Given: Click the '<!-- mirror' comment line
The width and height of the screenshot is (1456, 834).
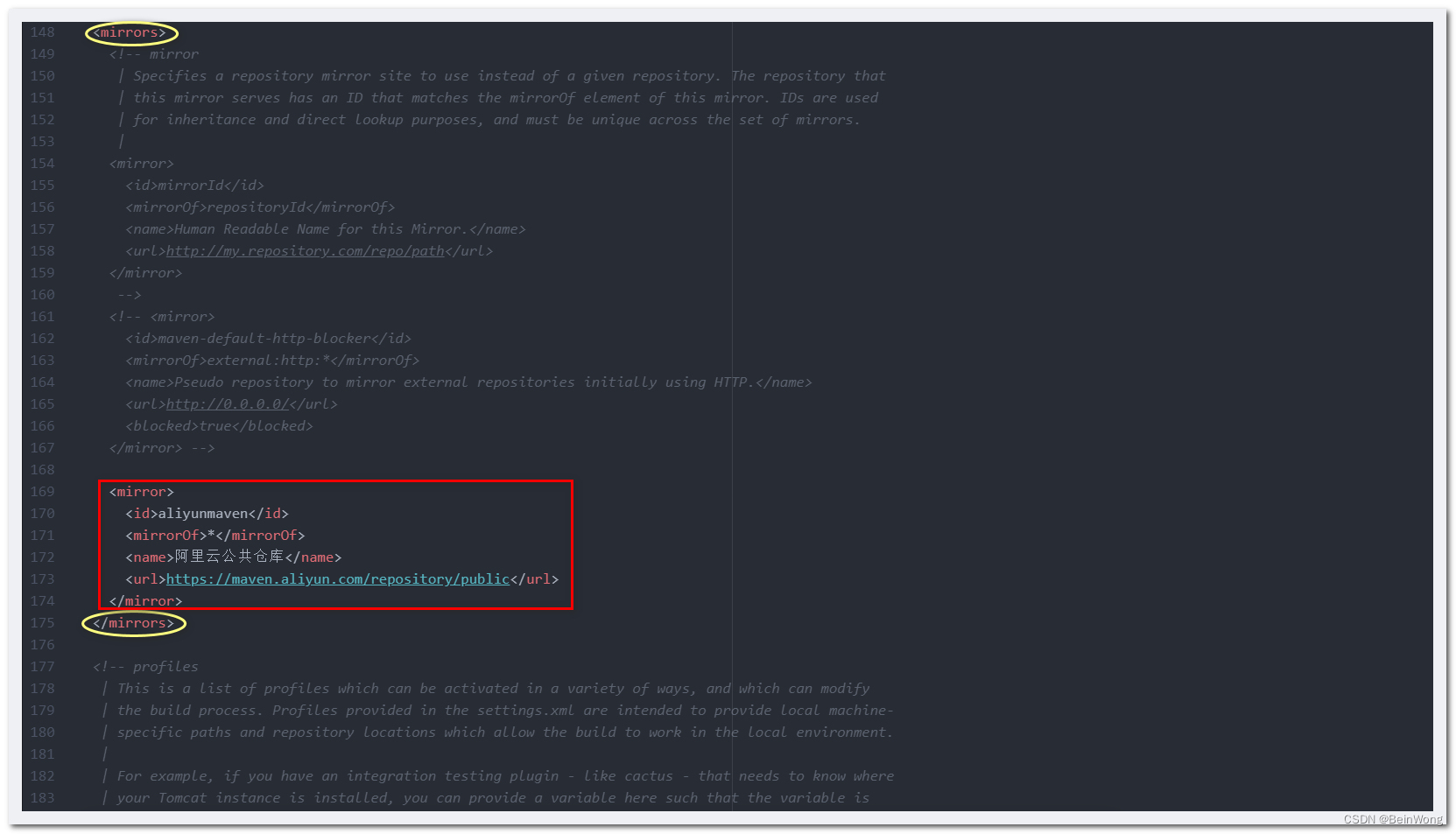Looking at the screenshot, I should pyautogui.click(x=154, y=54).
